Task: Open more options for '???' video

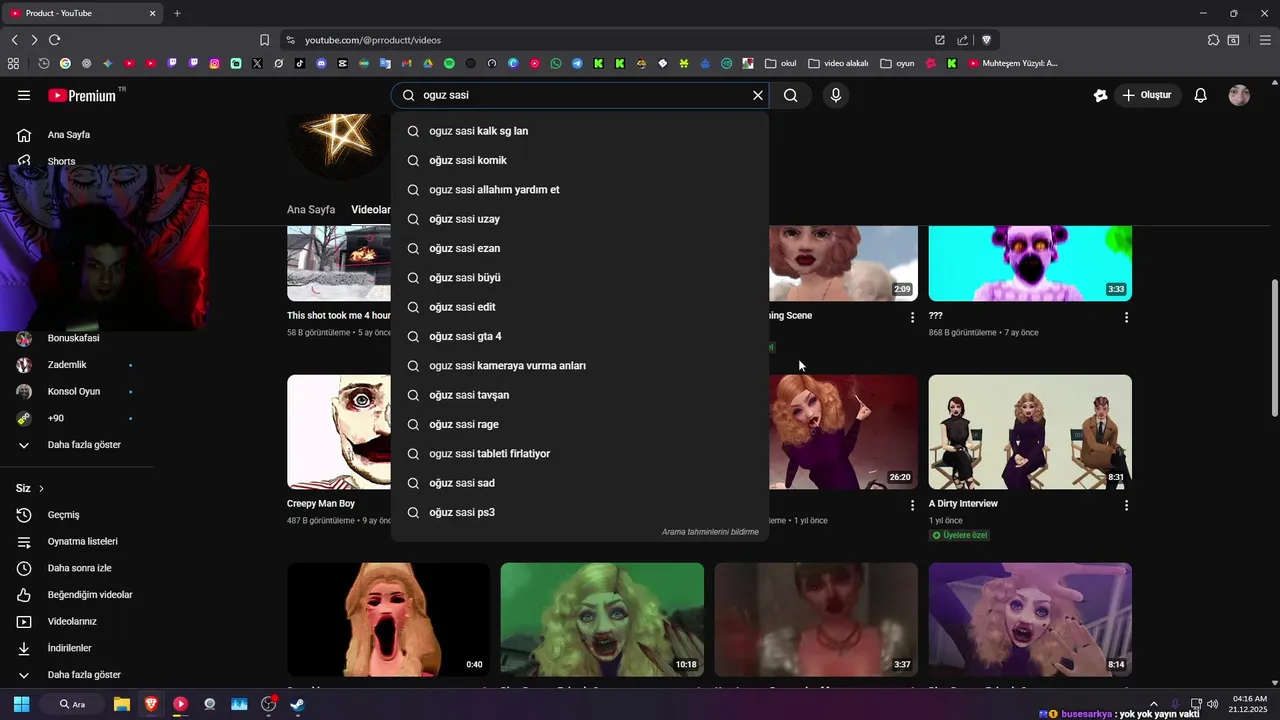Action: tap(1126, 317)
